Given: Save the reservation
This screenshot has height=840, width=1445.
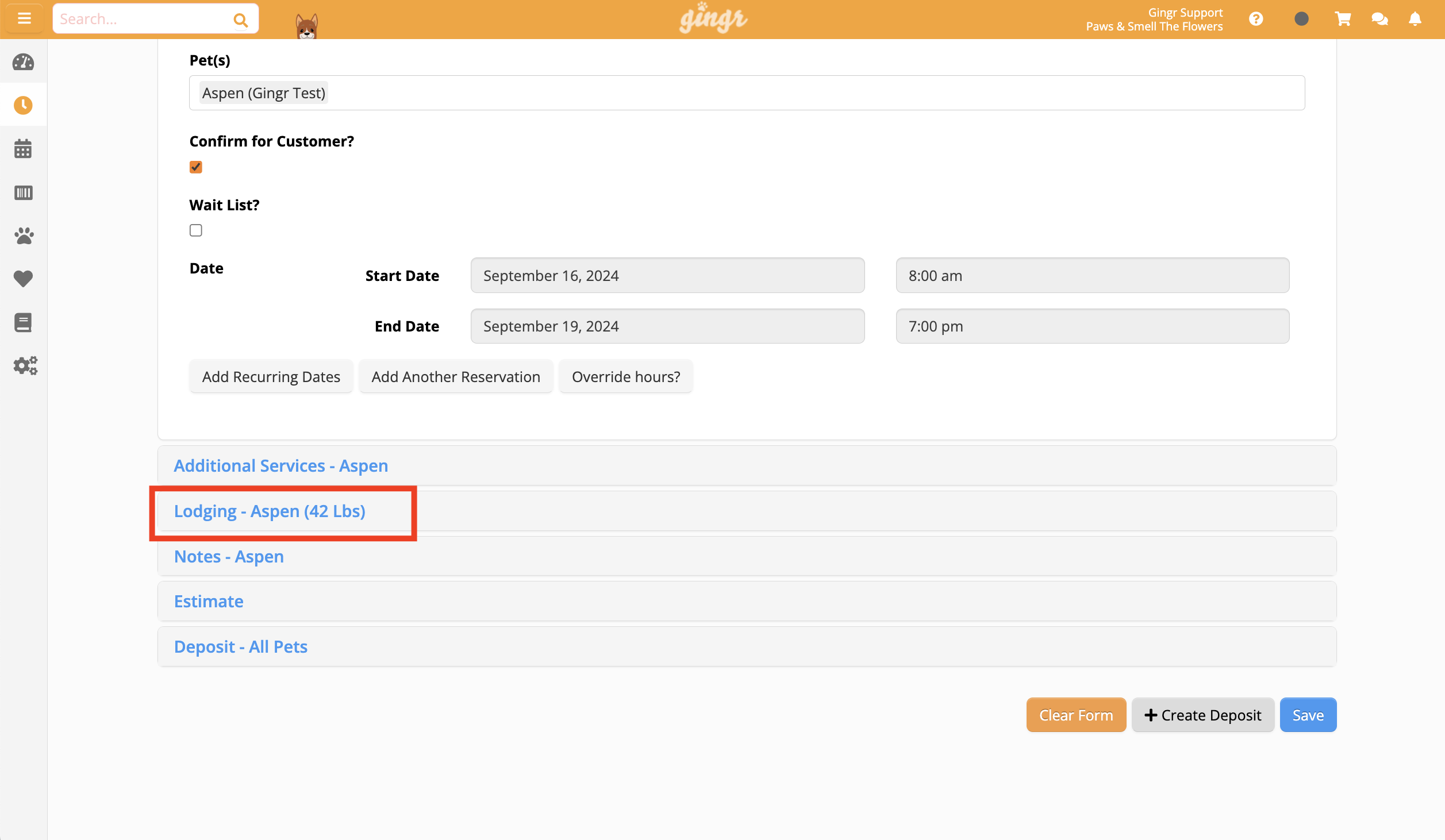Looking at the screenshot, I should pos(1308,715).
